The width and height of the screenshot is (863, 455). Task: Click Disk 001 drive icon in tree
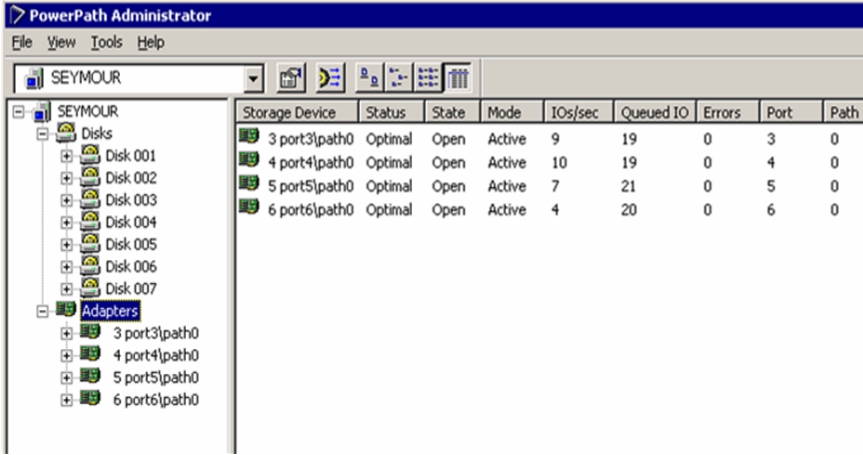[90, 155]
